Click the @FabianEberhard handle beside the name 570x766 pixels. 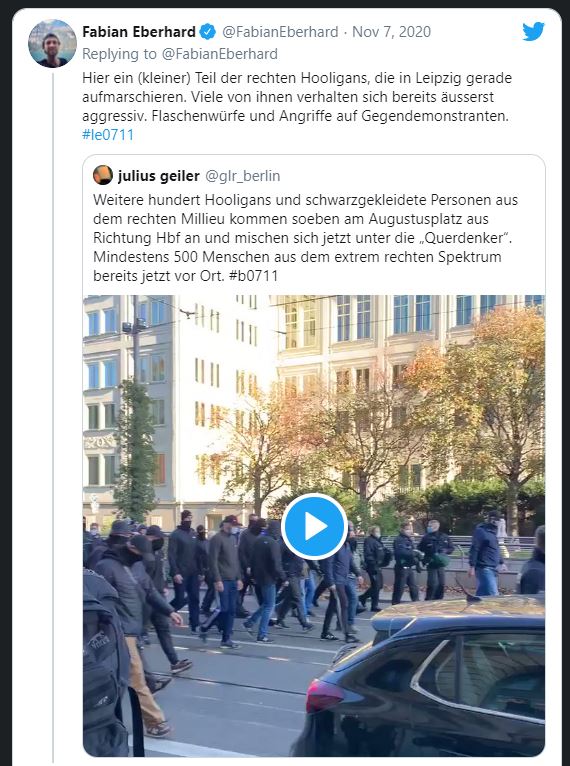tap(280, 32)
